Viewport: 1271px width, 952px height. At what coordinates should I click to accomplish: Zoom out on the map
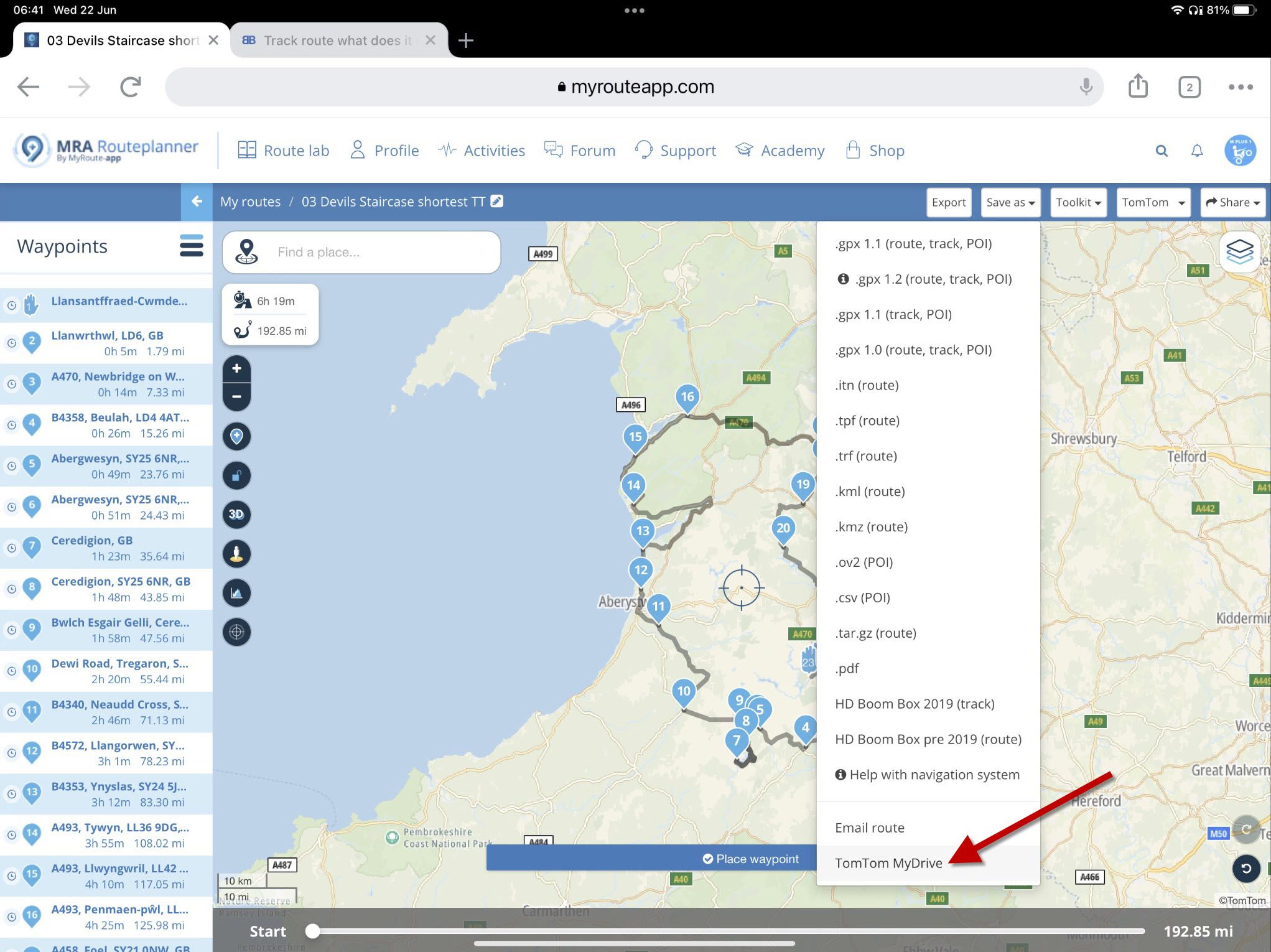(236, 396)
